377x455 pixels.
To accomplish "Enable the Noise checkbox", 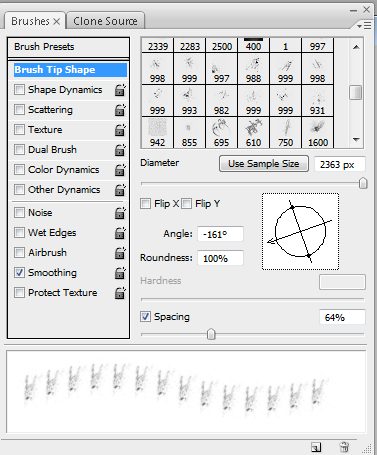I will 19,213.
